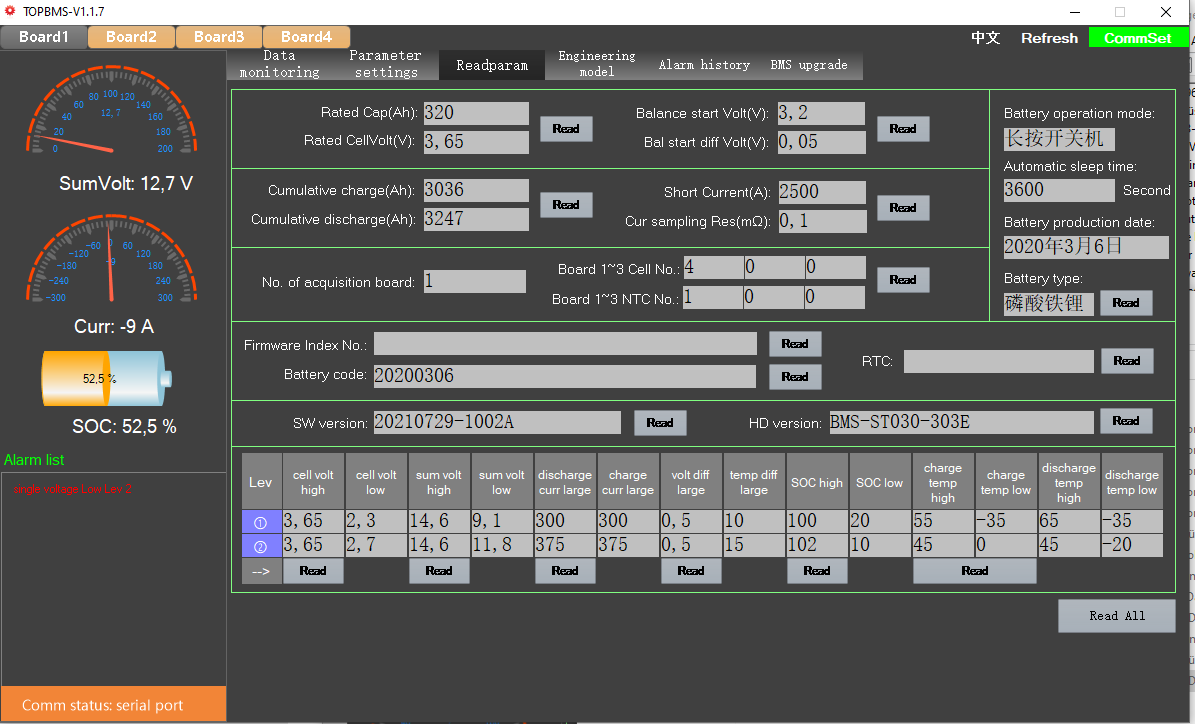Click the green CommSet button
This screenshot has height=724, width=1195.
pos(1138,38)
